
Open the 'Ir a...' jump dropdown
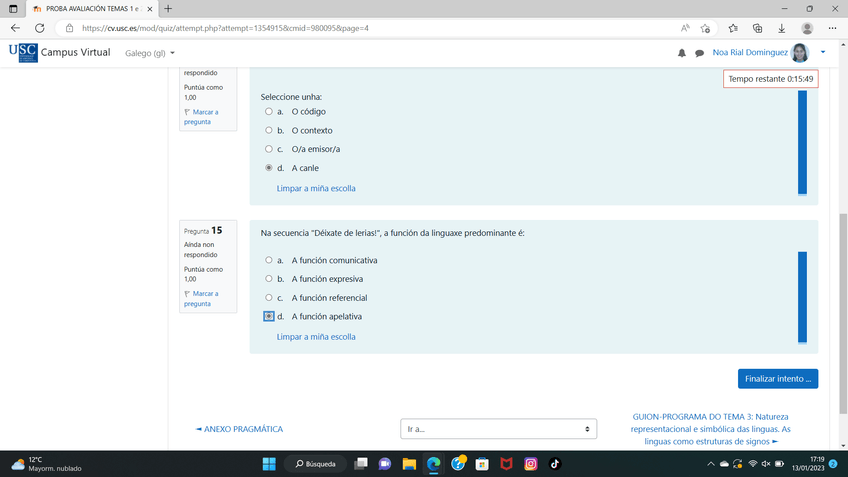(x=498, y=429)
